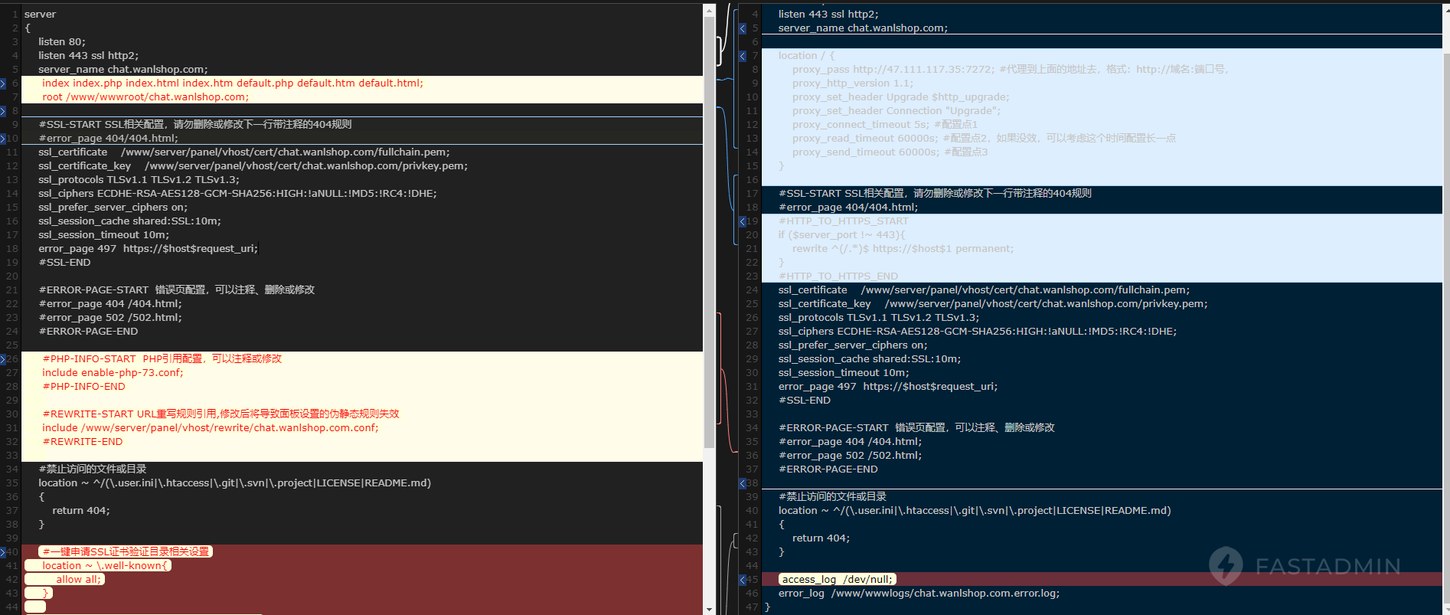1450x615 pixels.
Task: Click 'access_log /dev/null;' line in right pane
Action: point(838,579)
